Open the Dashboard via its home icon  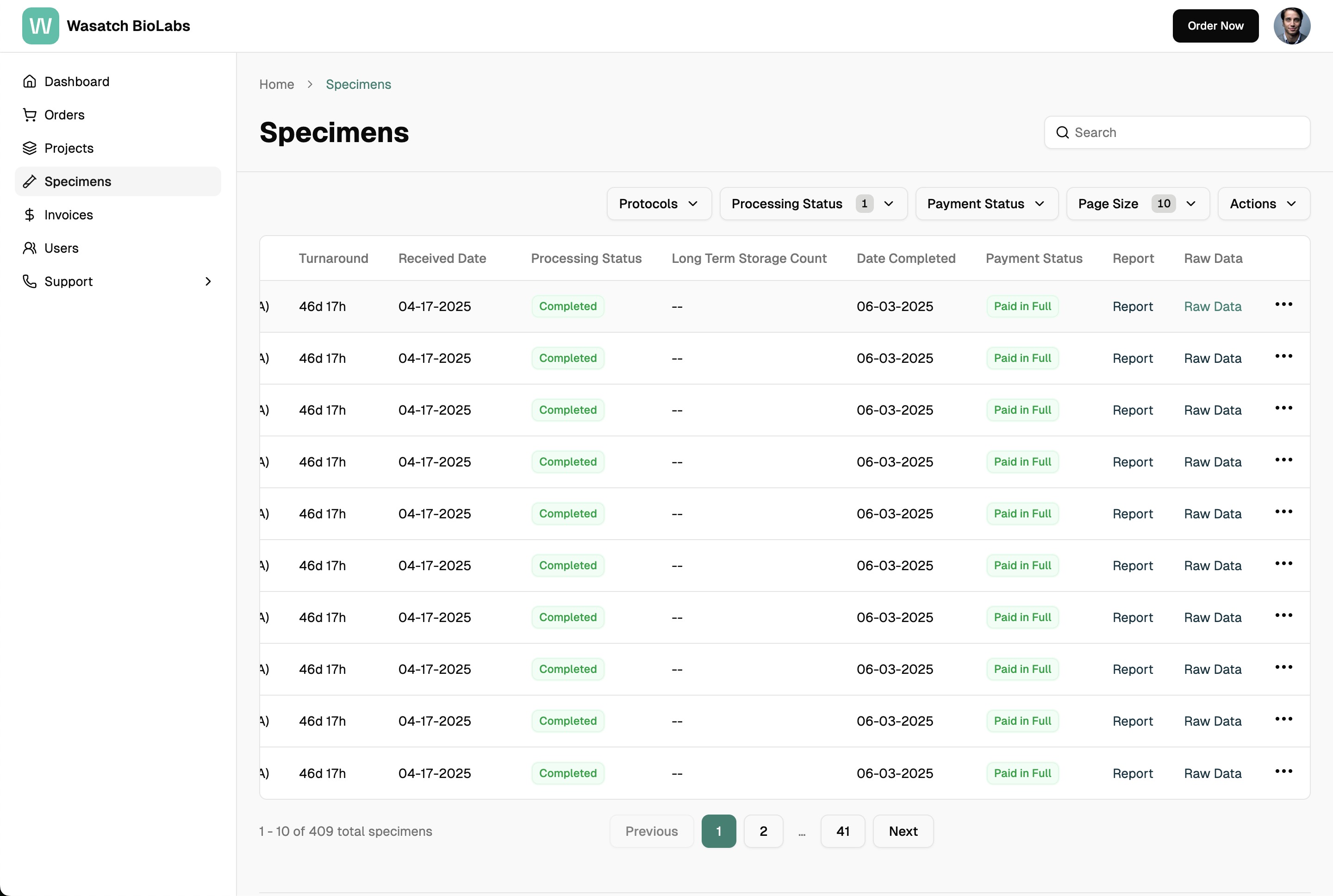[x=30, y=82]
